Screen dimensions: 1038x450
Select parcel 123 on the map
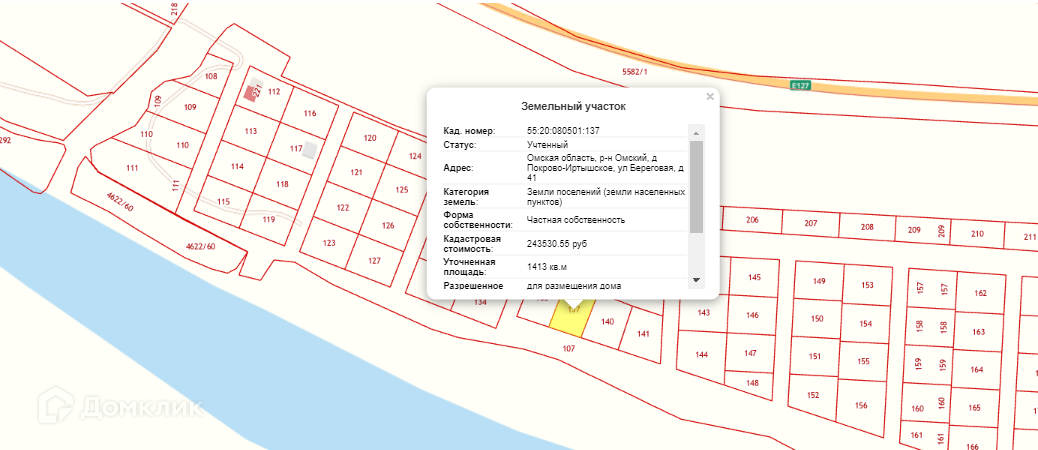point(329,243)
